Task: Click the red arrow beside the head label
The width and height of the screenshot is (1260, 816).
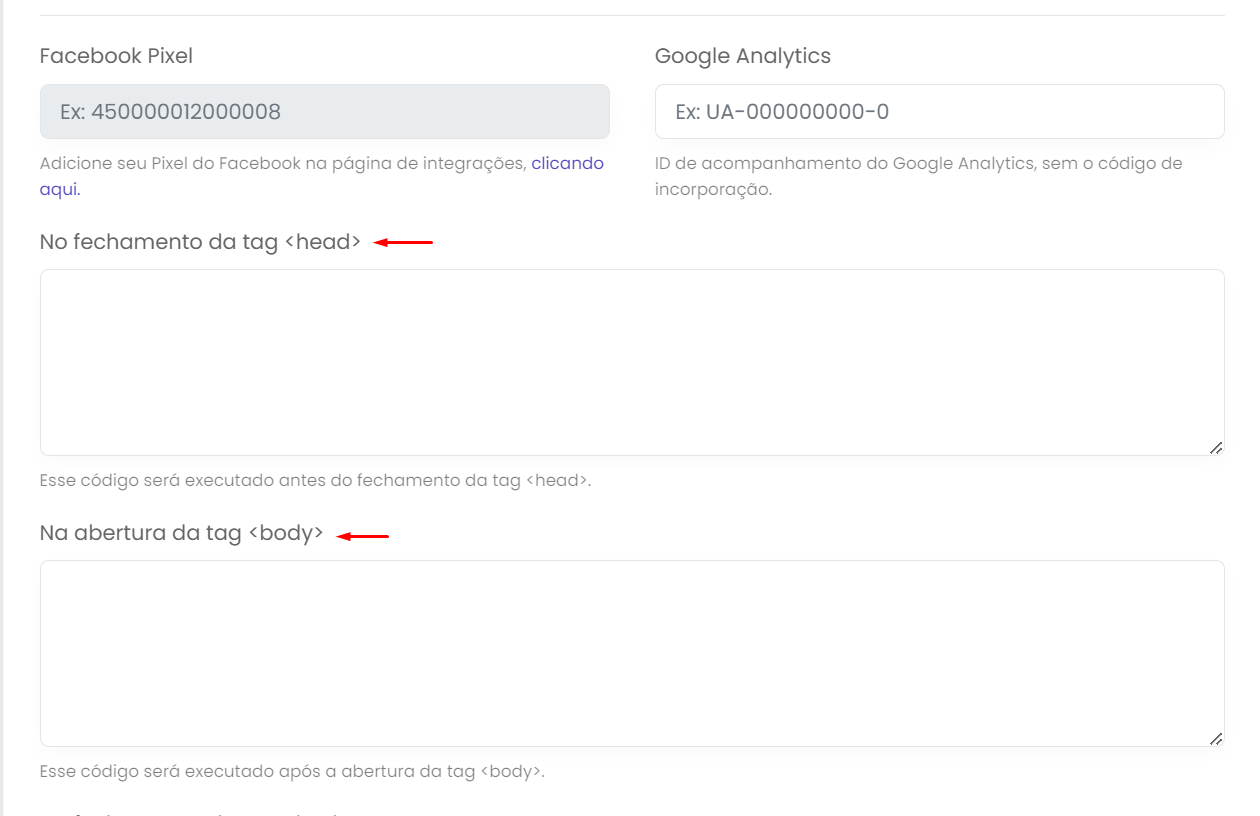Action: click(404, 242)
